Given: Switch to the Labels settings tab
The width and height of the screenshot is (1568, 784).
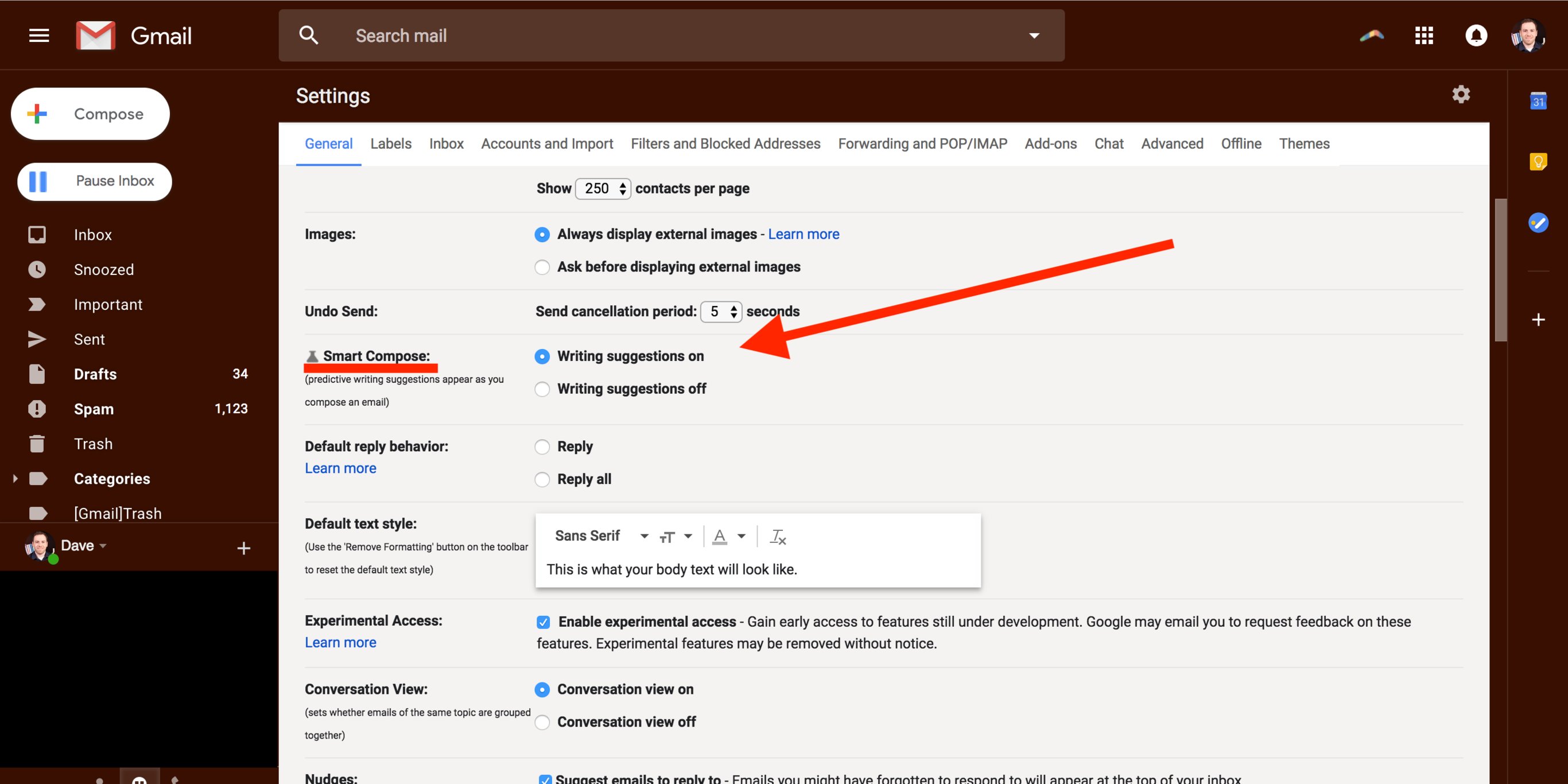Looking at the screenshot, I should coord(391,143).
